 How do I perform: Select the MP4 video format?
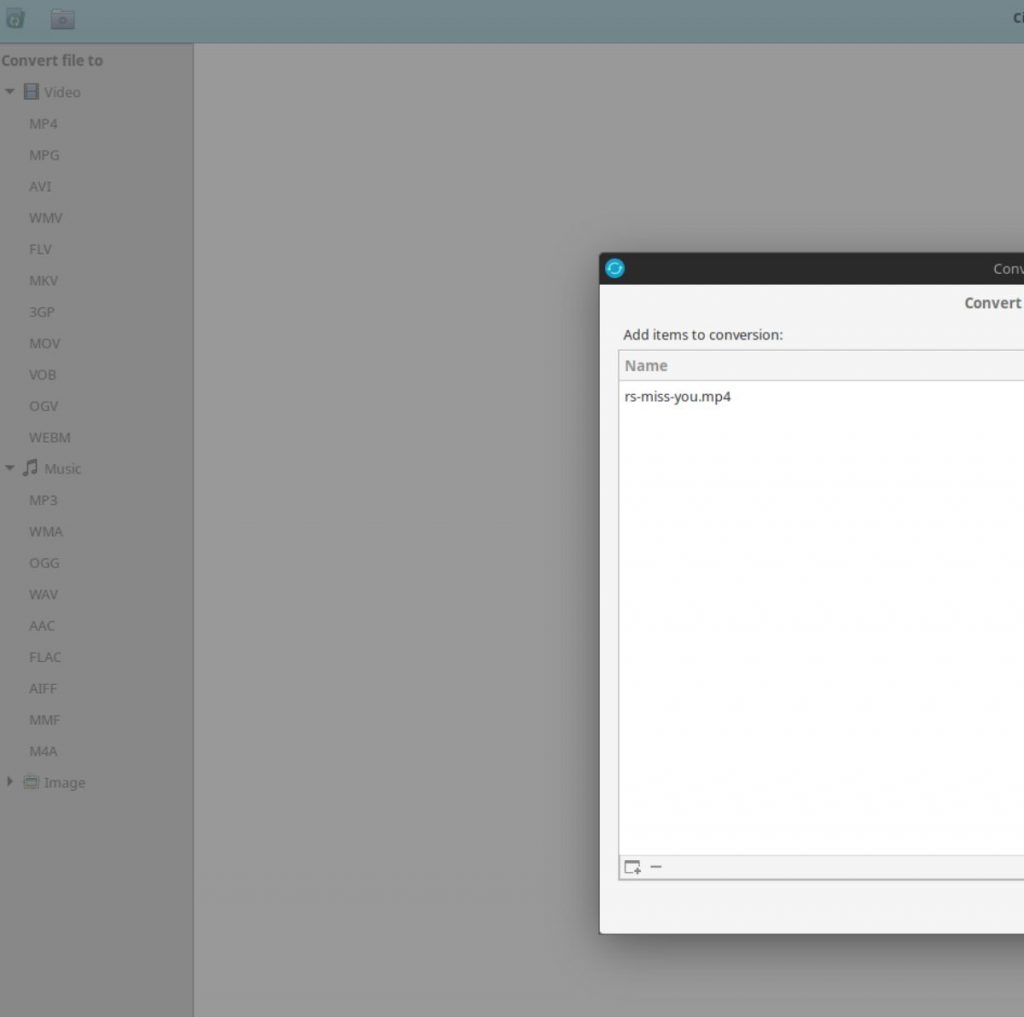coord(43,123)
